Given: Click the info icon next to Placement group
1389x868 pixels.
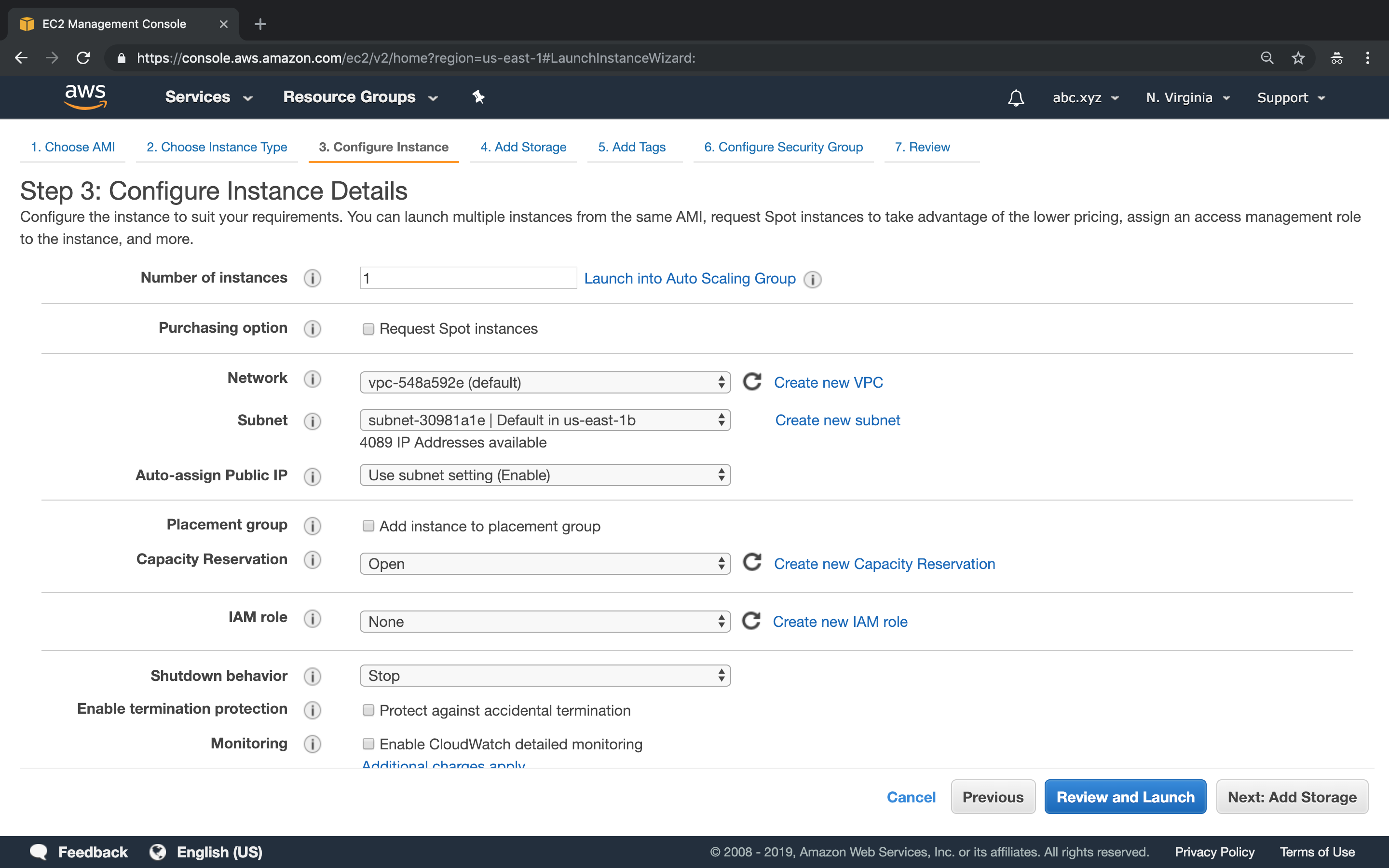Looking at the screenshot, I should tap(312, 526).
